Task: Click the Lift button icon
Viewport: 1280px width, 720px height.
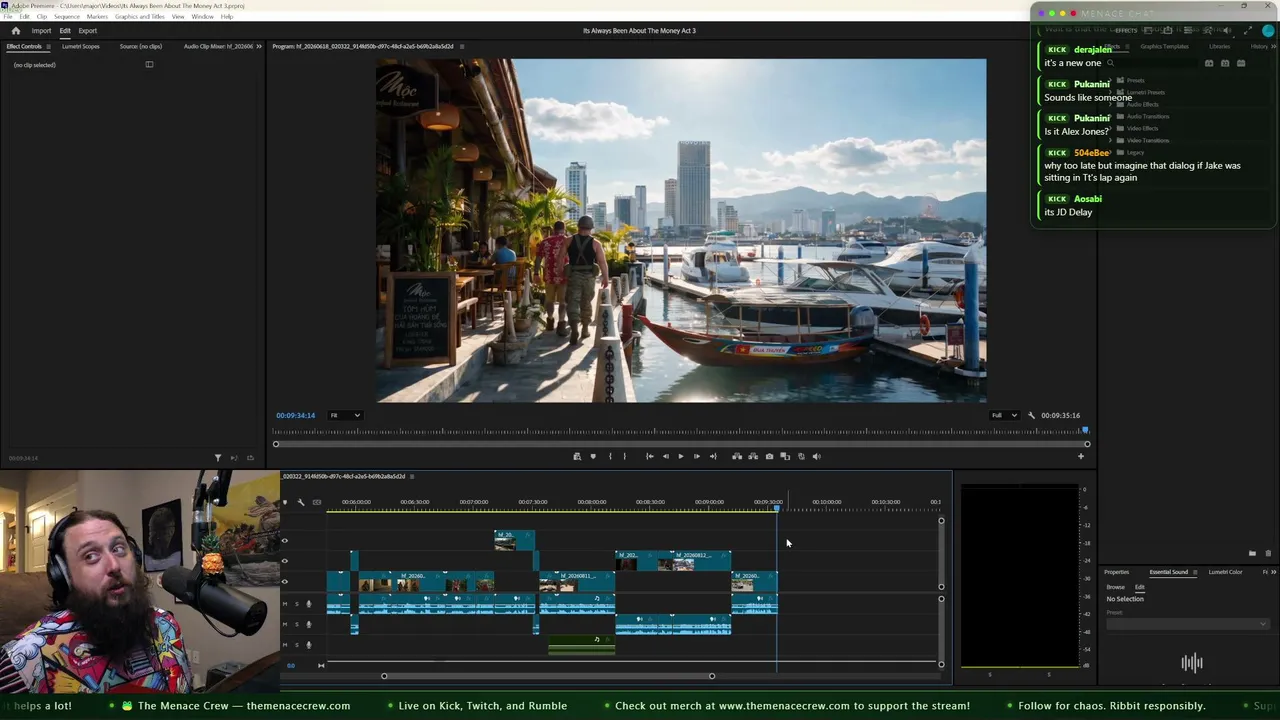Action: pos(737,457)
